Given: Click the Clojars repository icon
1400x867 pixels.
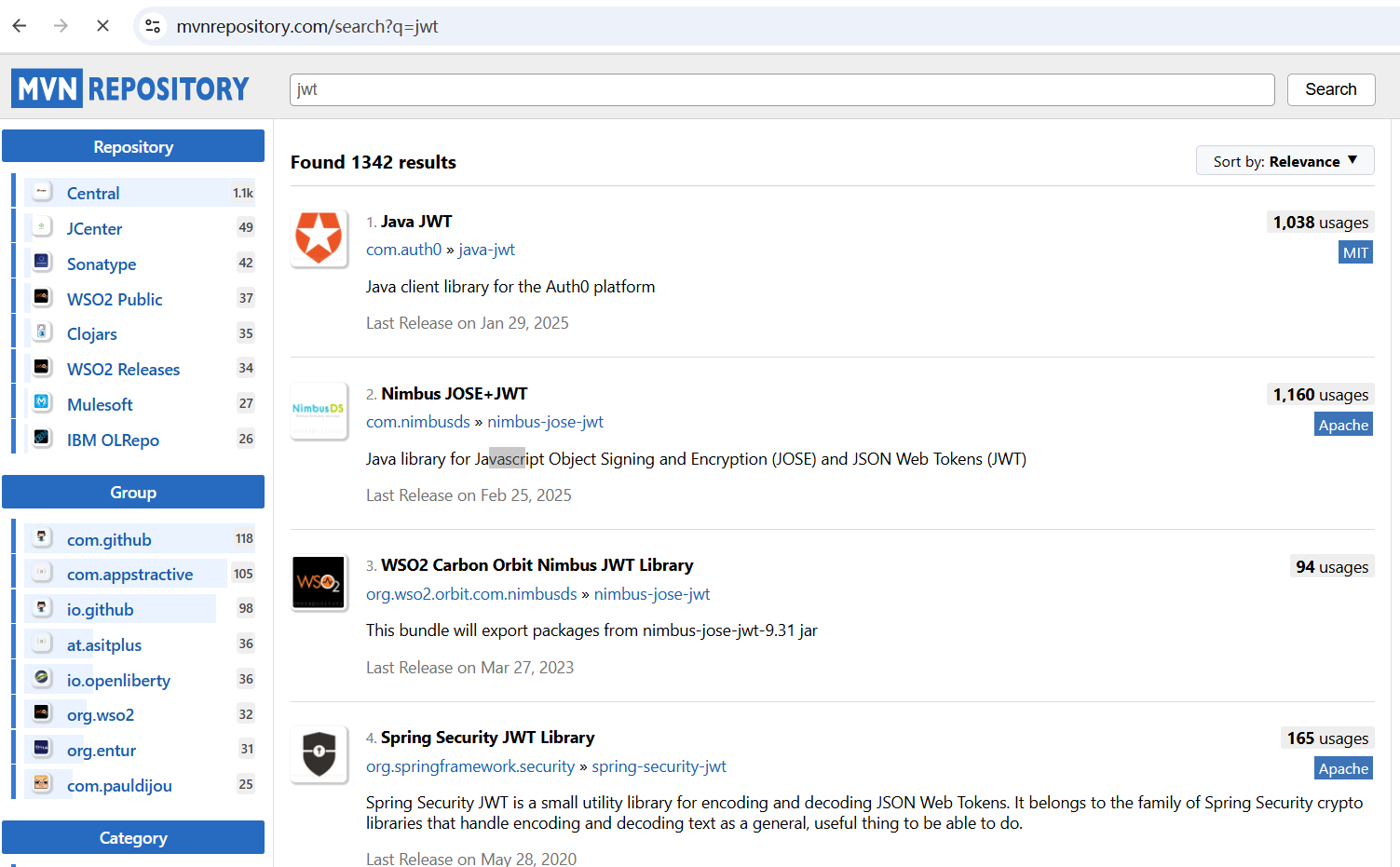Looking at the screenshot, I should click(x=42, y=332).
